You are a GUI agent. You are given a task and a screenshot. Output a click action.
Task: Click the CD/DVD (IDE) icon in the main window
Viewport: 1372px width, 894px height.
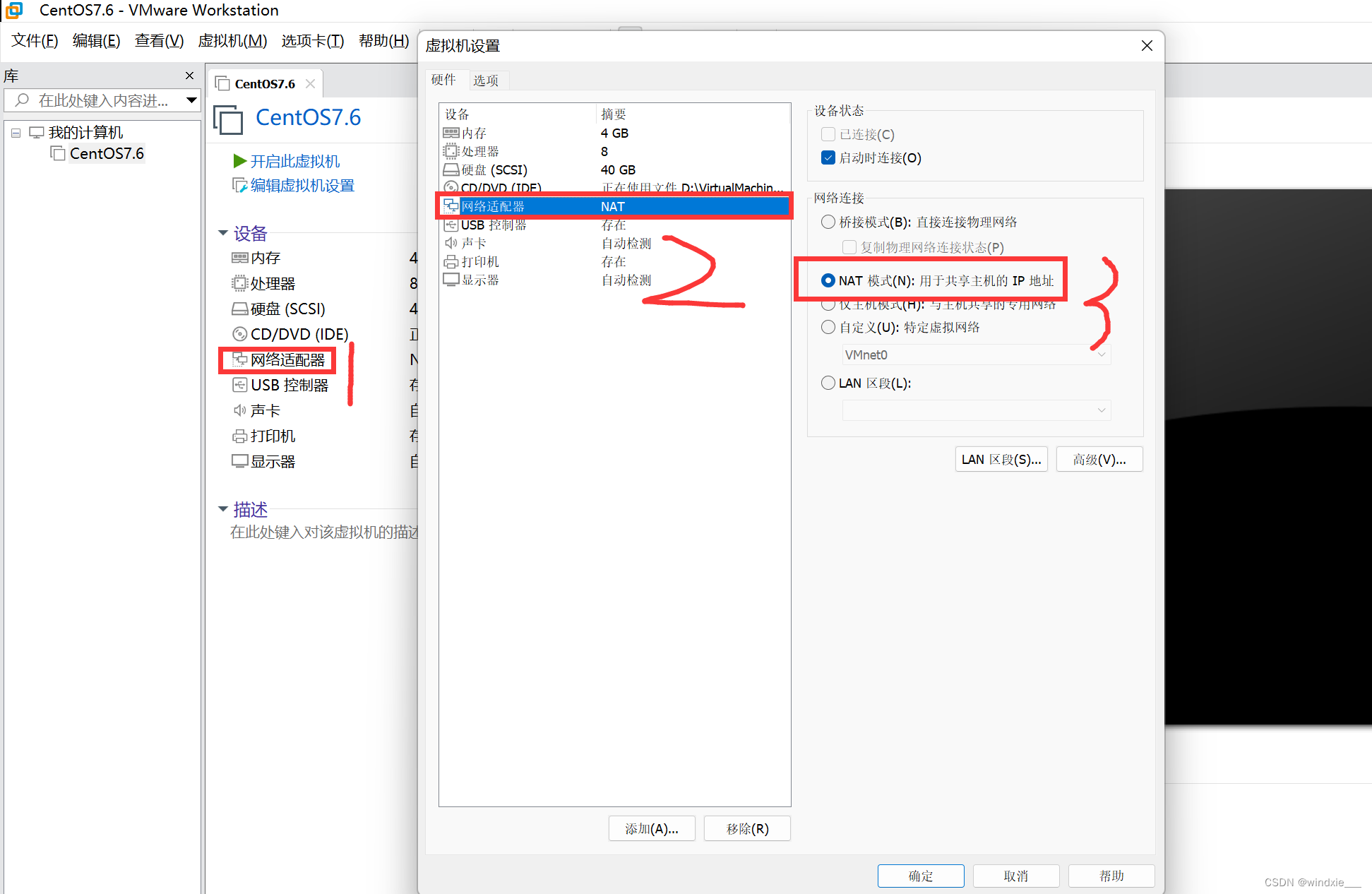[x=240, y=334]
